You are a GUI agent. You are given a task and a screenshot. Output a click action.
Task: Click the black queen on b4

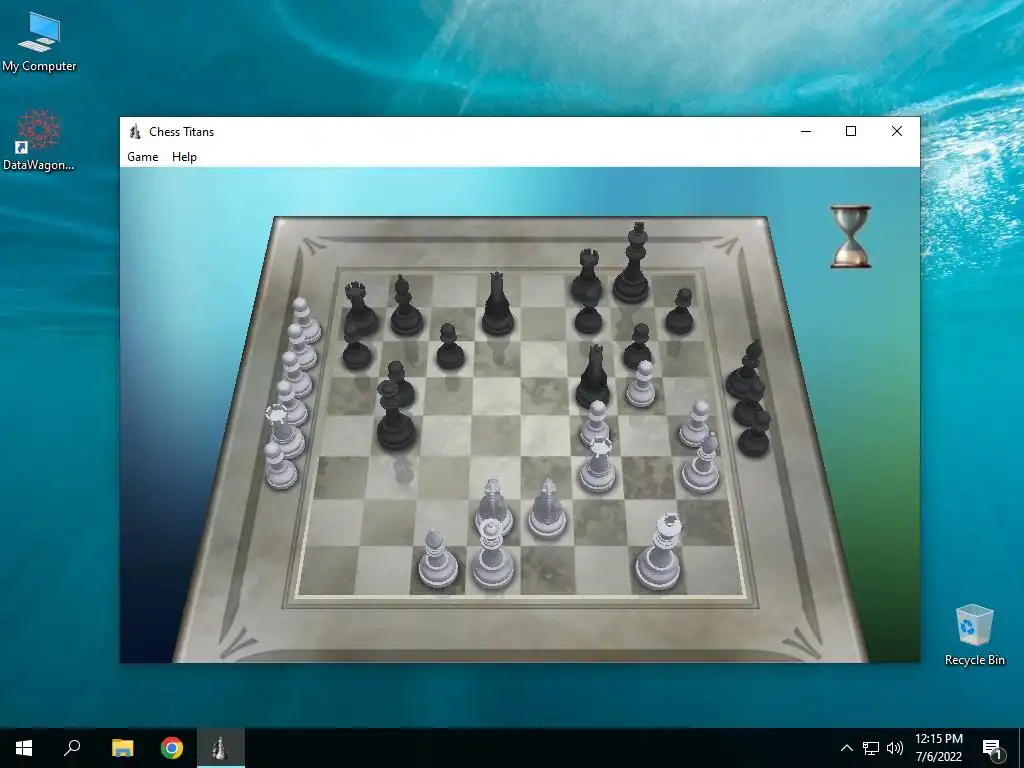point(395,416)
